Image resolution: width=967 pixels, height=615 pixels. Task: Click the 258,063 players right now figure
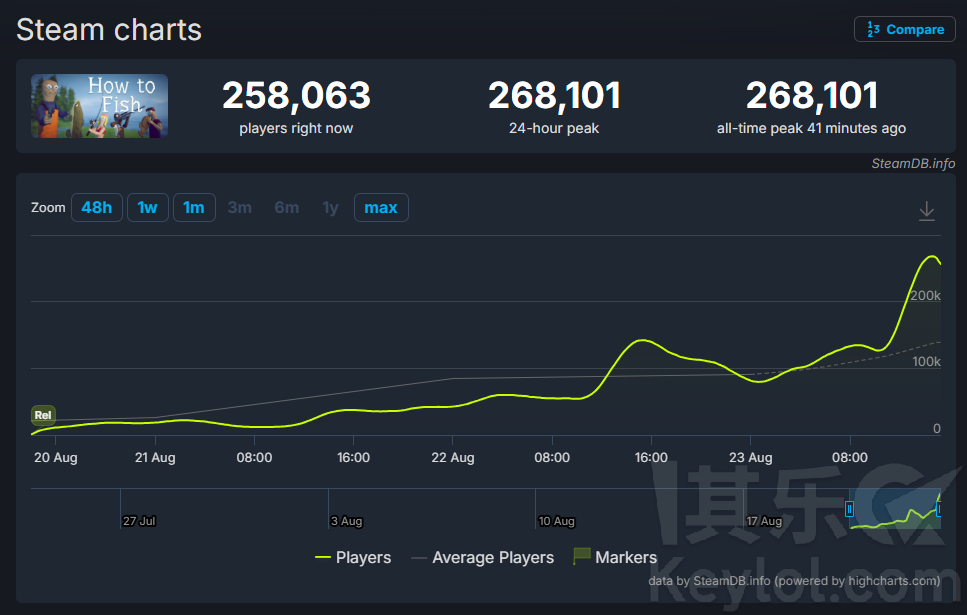point(296,96)
